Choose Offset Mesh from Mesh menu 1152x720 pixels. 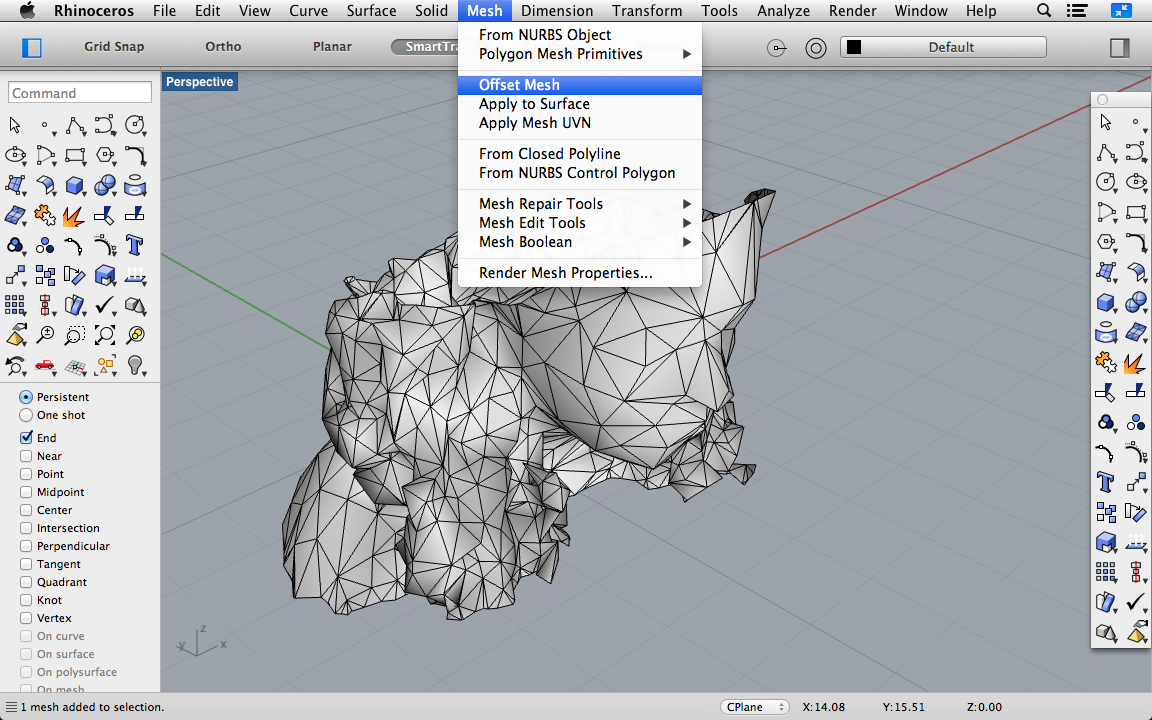click(x=580, y=85)
